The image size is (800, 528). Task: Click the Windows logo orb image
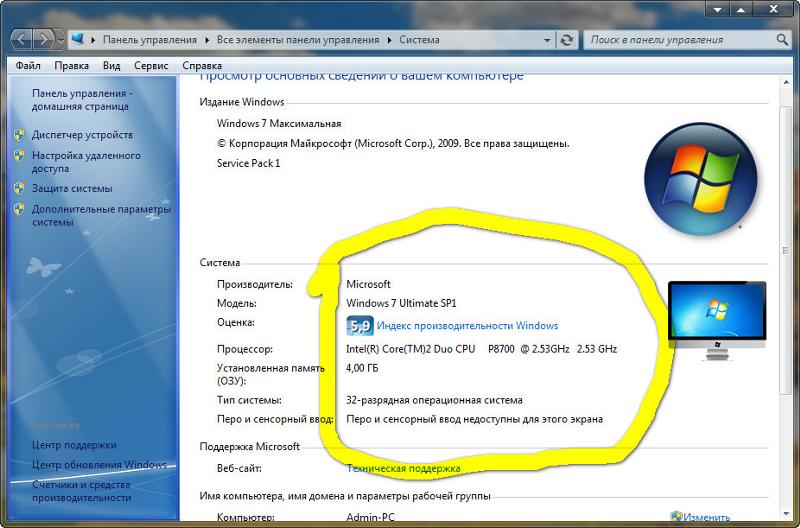(x=701, y=179)
